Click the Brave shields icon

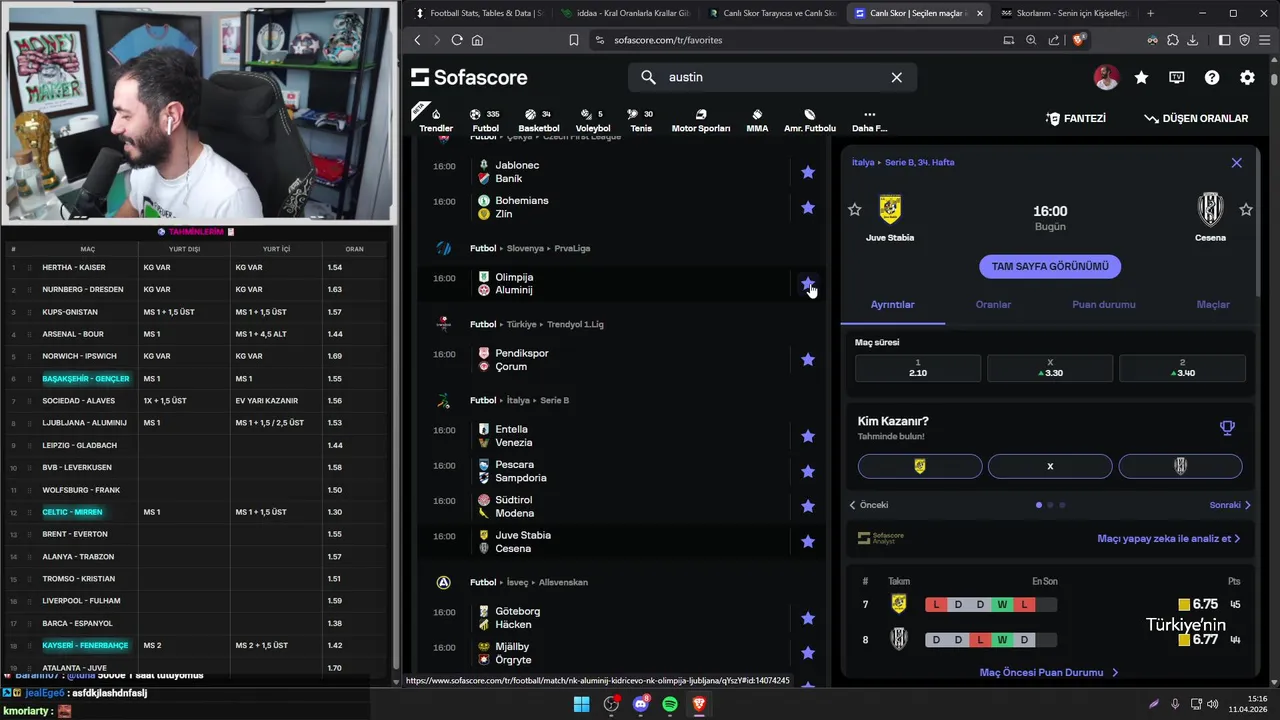[x=1079, y=40]
